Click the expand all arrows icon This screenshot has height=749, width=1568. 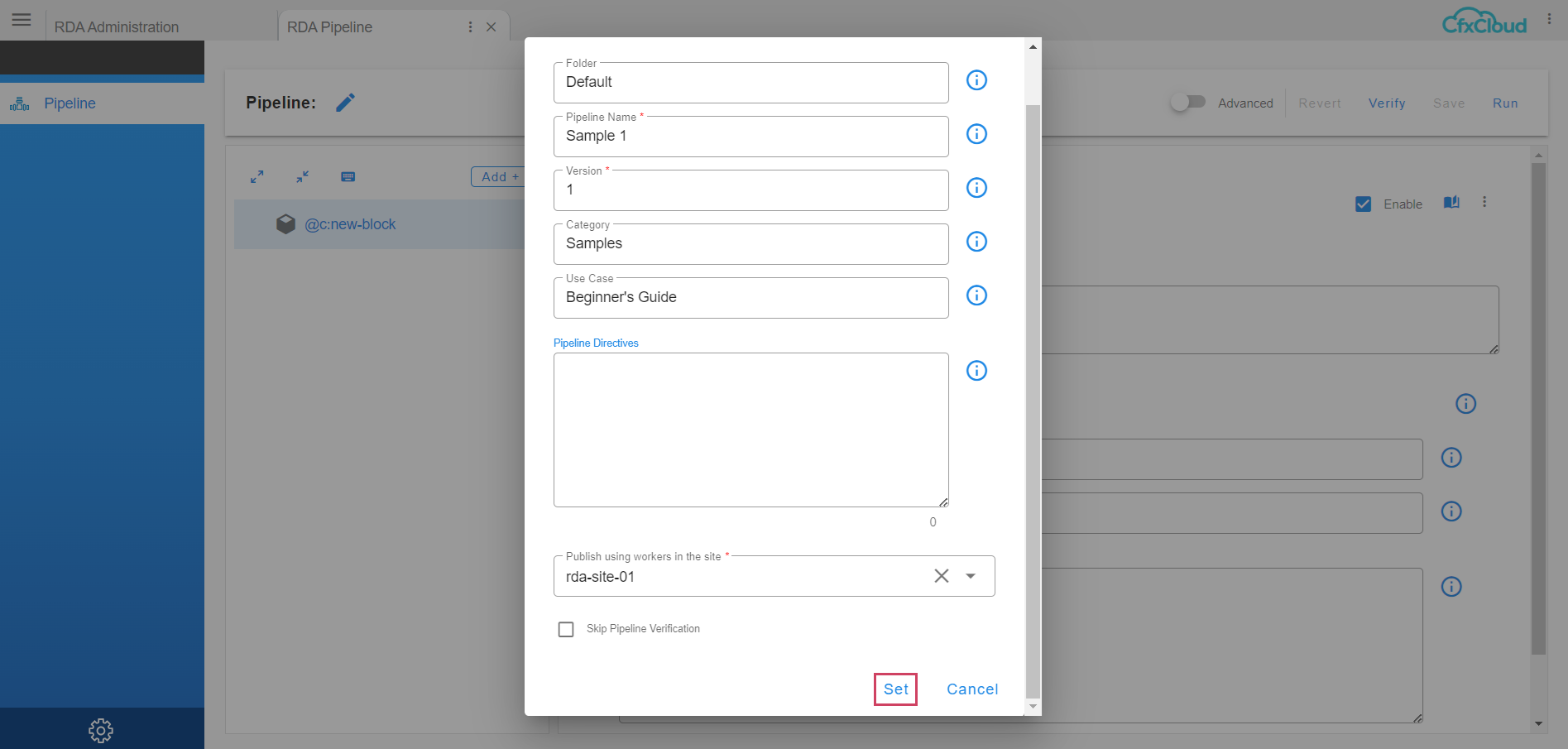tap(257, 177)
